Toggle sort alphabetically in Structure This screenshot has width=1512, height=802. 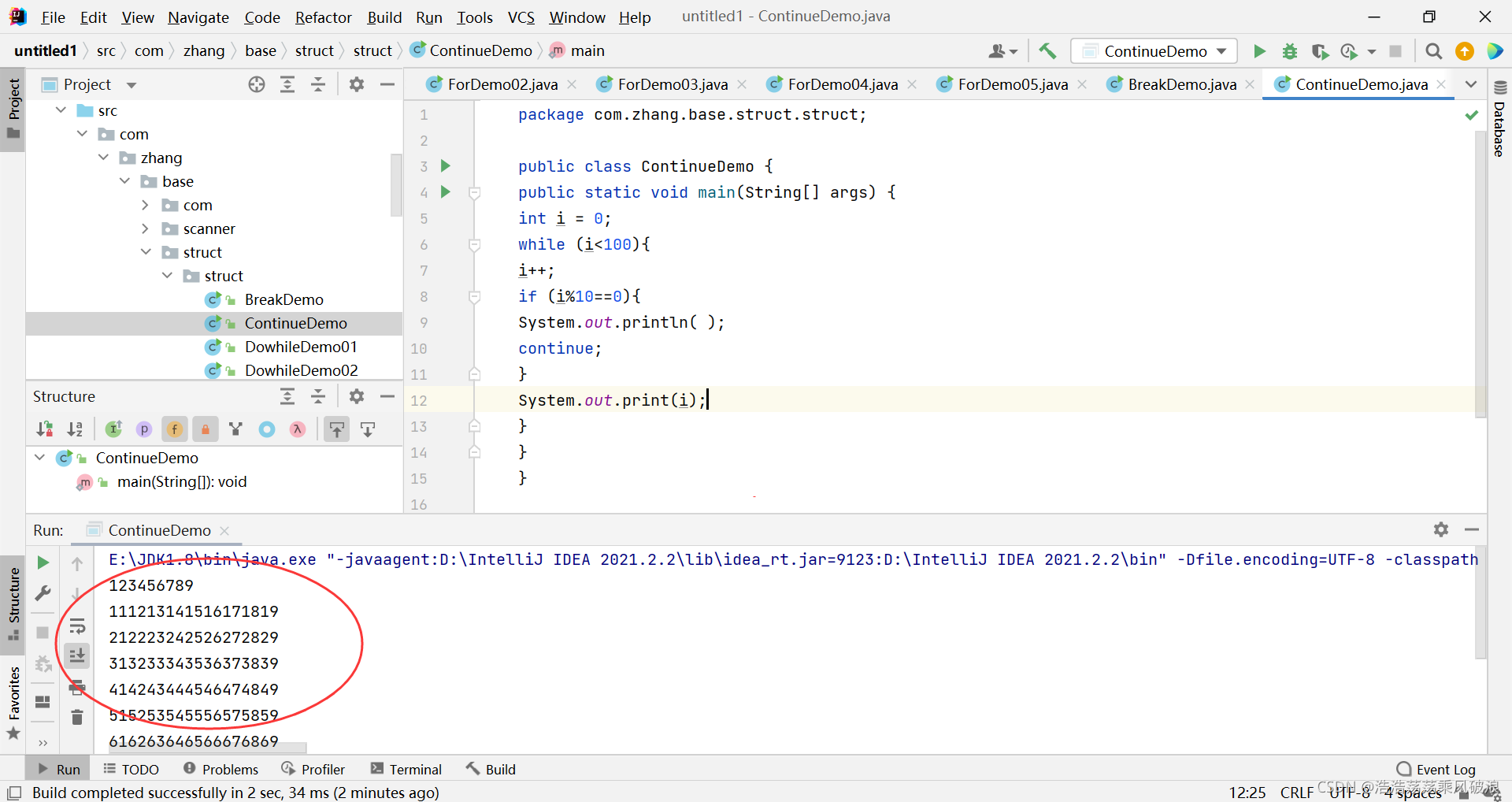(x=76, y=429)
